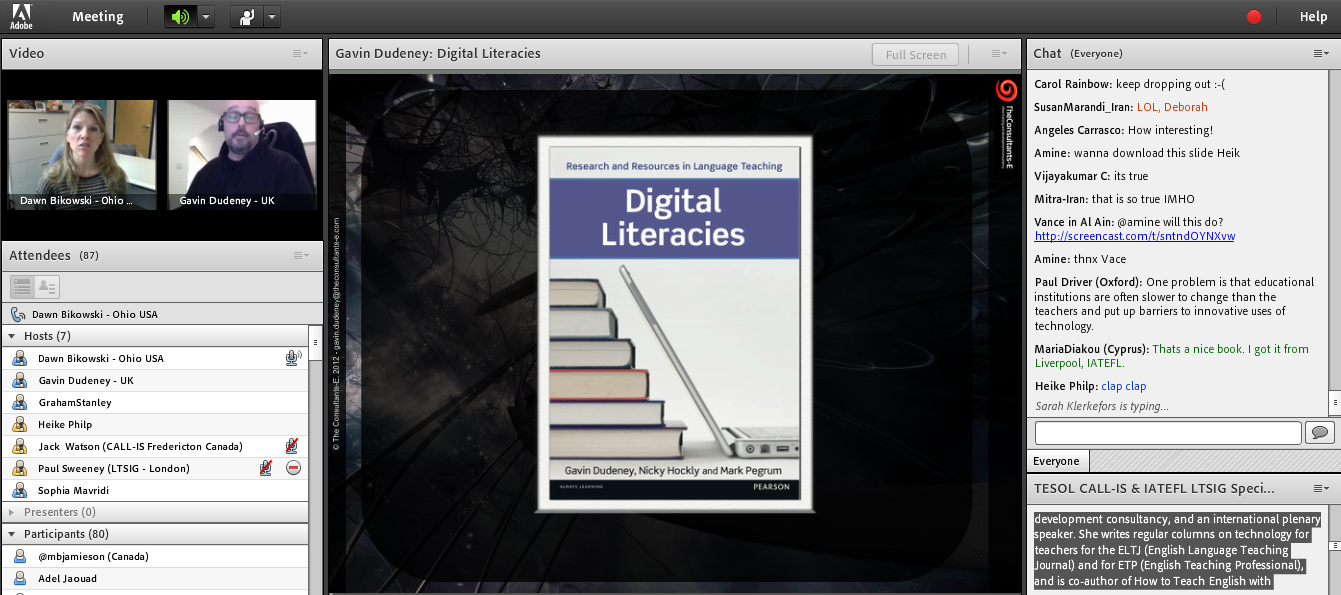The width and height of the screenshot is (1341, 595).
Task: Open the raise hand status dropdown arrow
Action: click(272, 17)
